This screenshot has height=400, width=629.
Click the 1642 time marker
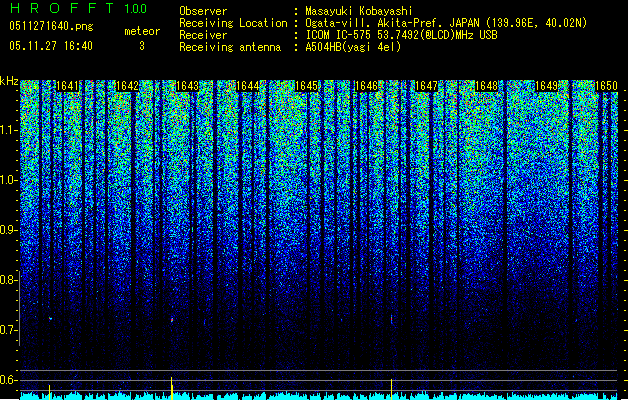(127, 86)
